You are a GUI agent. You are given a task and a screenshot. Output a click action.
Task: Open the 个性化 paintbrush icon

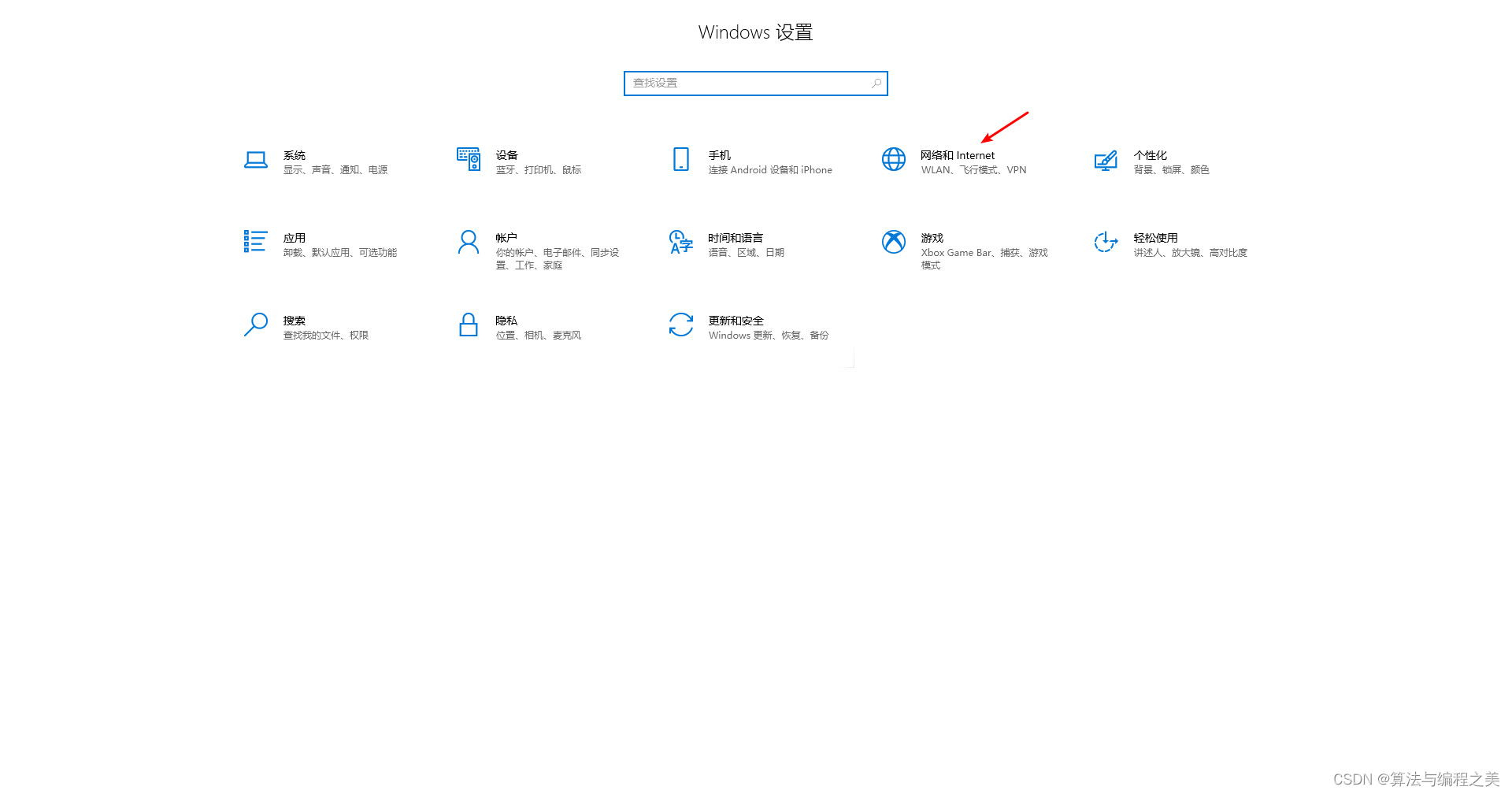[1106, 161]
